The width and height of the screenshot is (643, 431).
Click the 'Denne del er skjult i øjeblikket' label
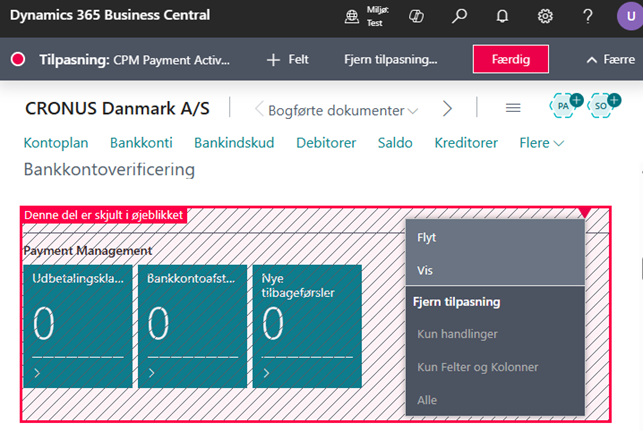pos(103,215)
